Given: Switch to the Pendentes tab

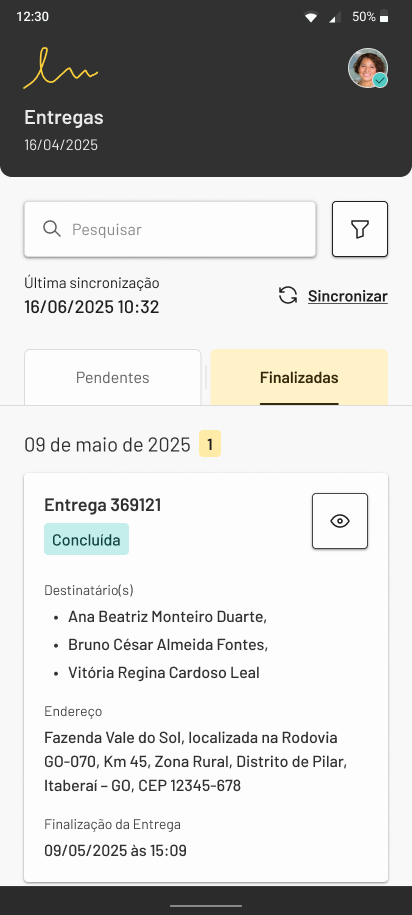Looking at the screenshot, I should tap(113, 377).
